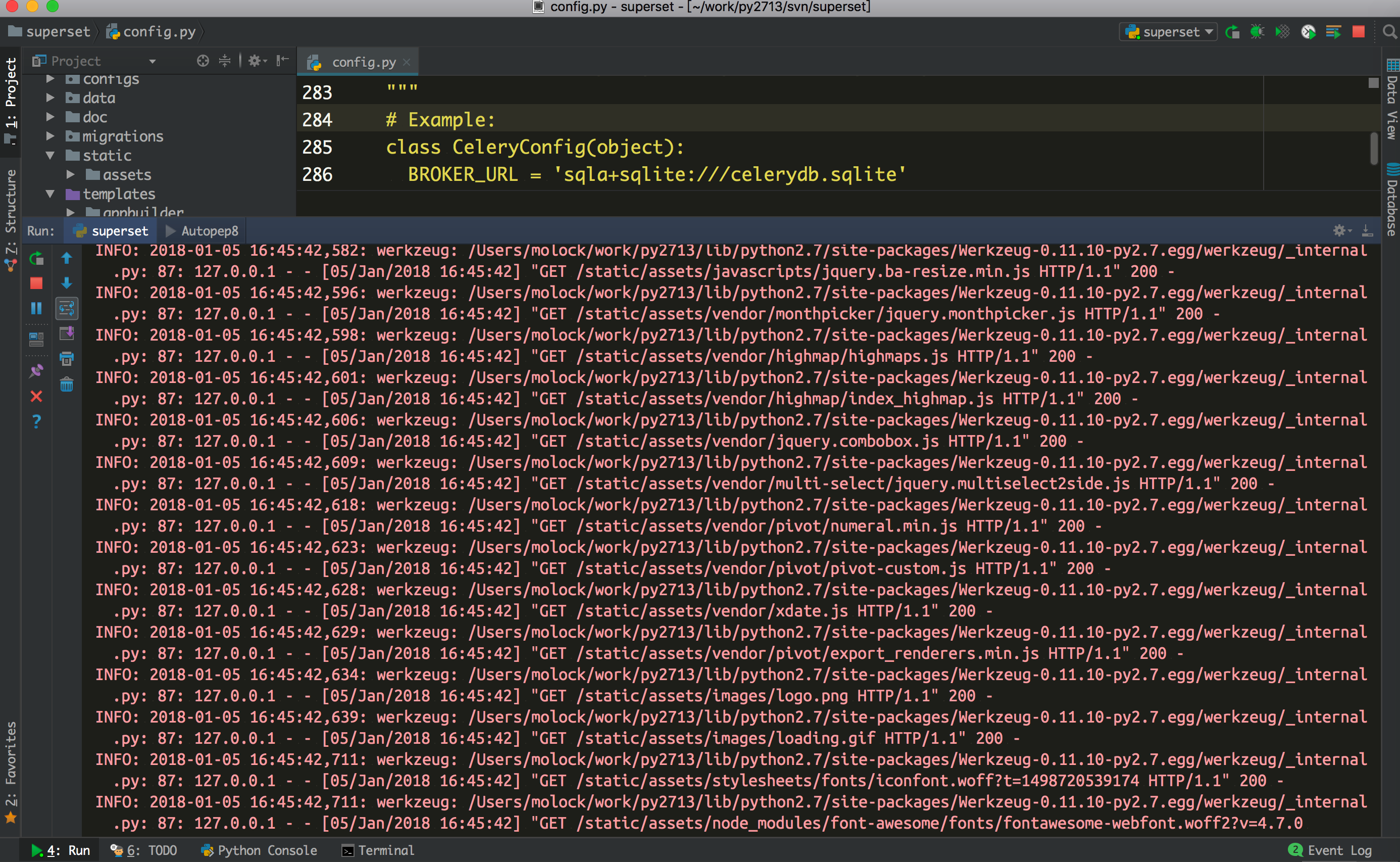Stop the process via top toolbar red square
The width and height of the screenshot is (1400, 862).
[x=1359, y=32]
